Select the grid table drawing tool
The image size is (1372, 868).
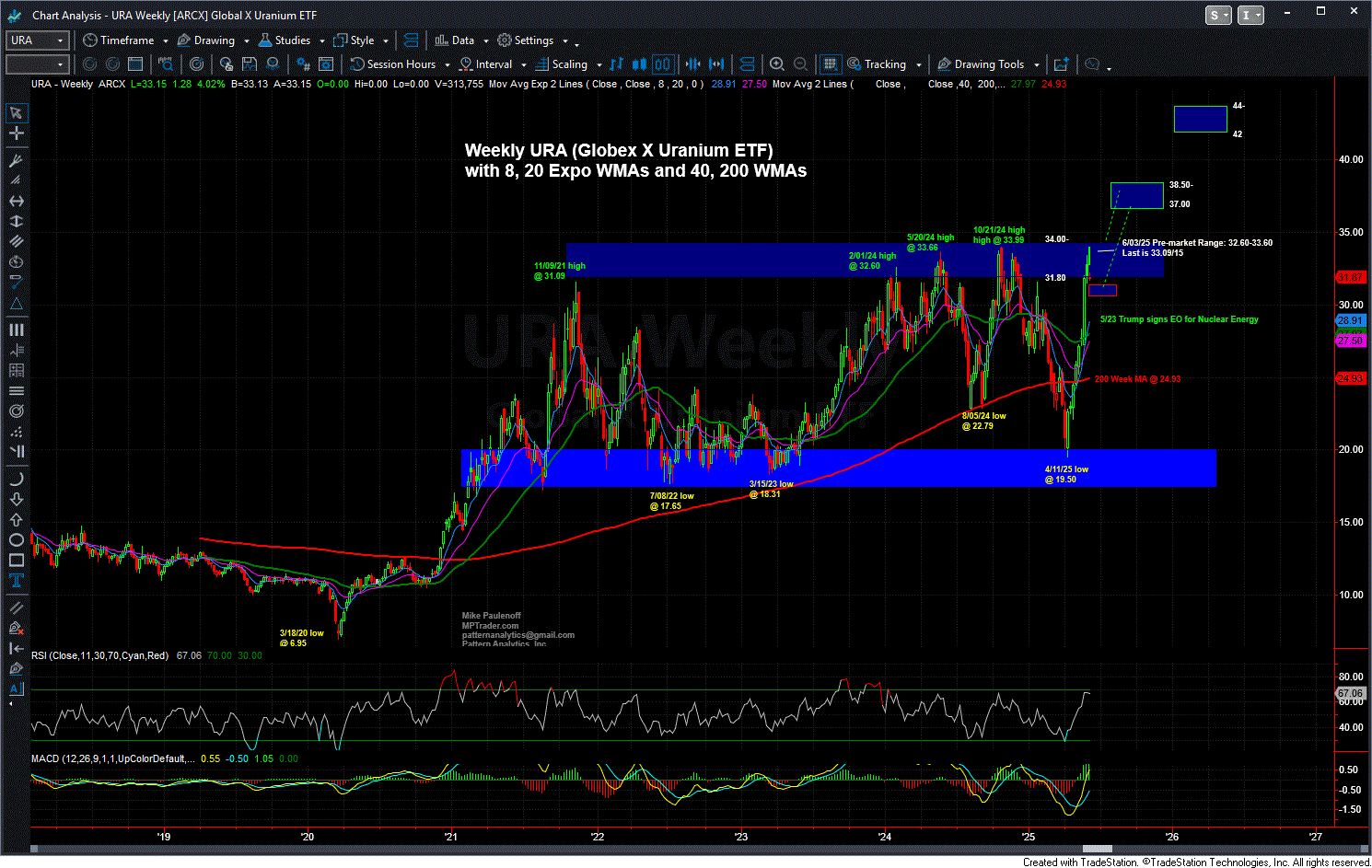[16, 370]
